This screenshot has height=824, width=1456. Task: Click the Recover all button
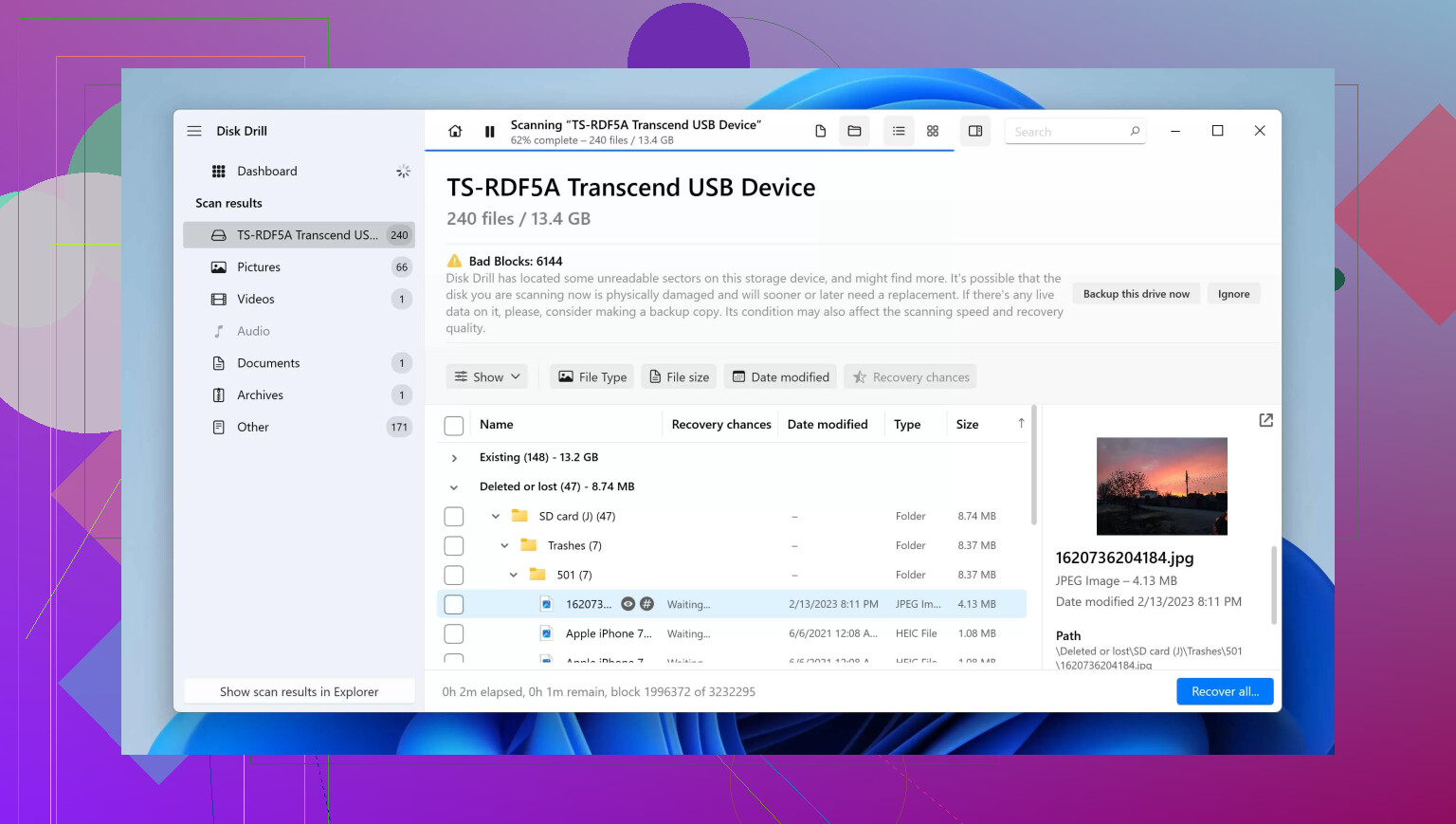1225,691
